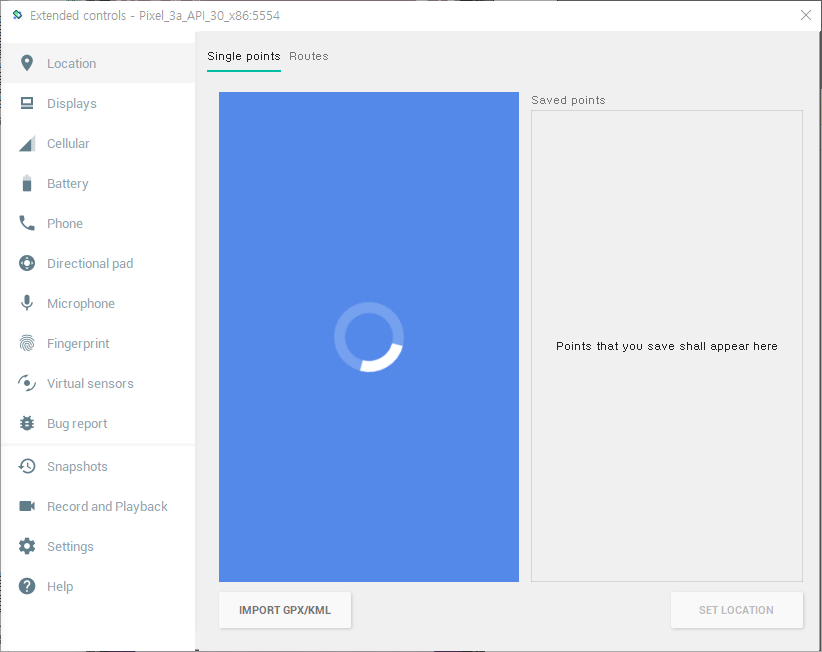The height and width of the screenshot is (652, 822).
Task: Click the Settings gear icon
Action: click(x=27, y=546)
